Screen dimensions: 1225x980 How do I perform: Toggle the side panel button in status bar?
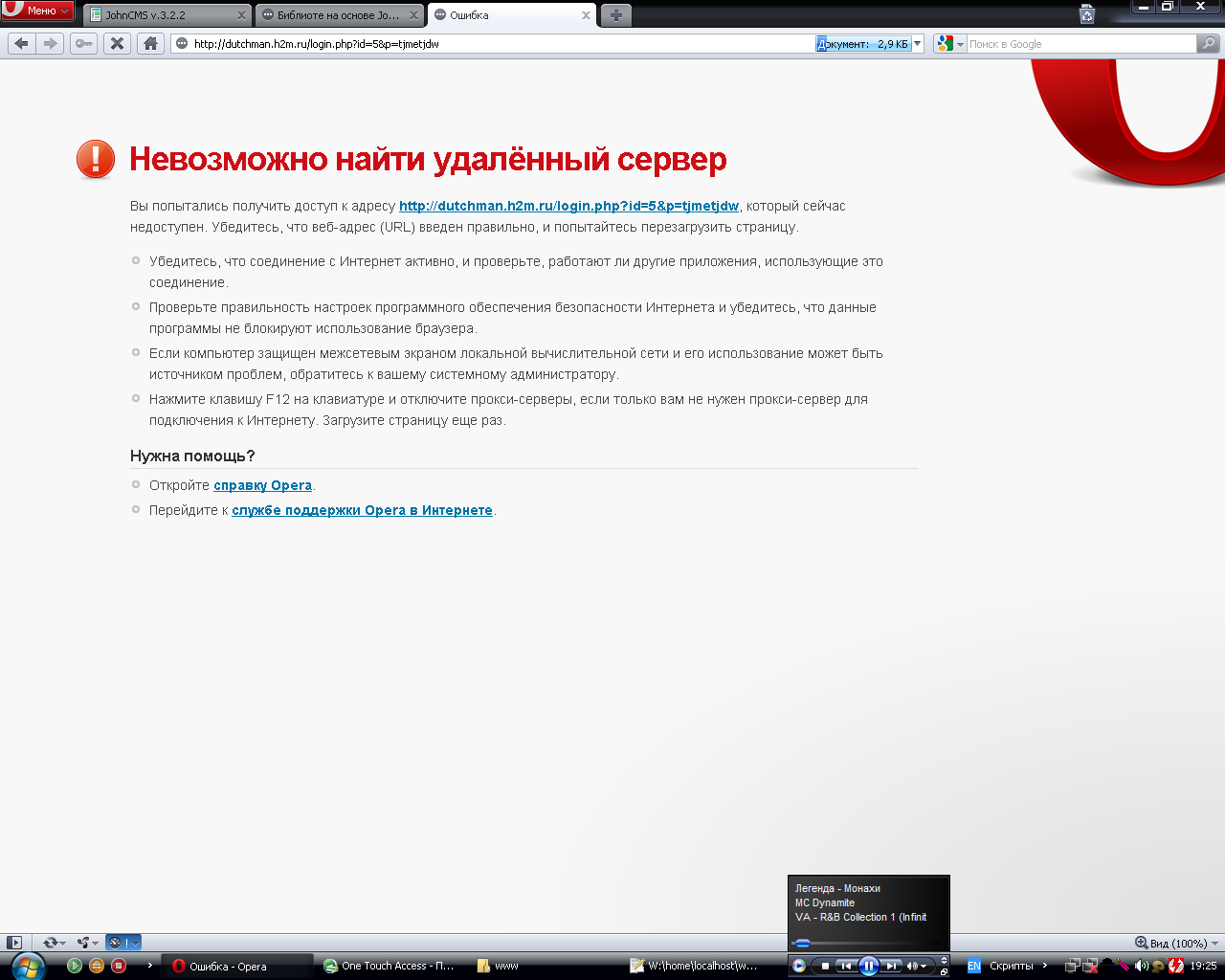point(14,943)
